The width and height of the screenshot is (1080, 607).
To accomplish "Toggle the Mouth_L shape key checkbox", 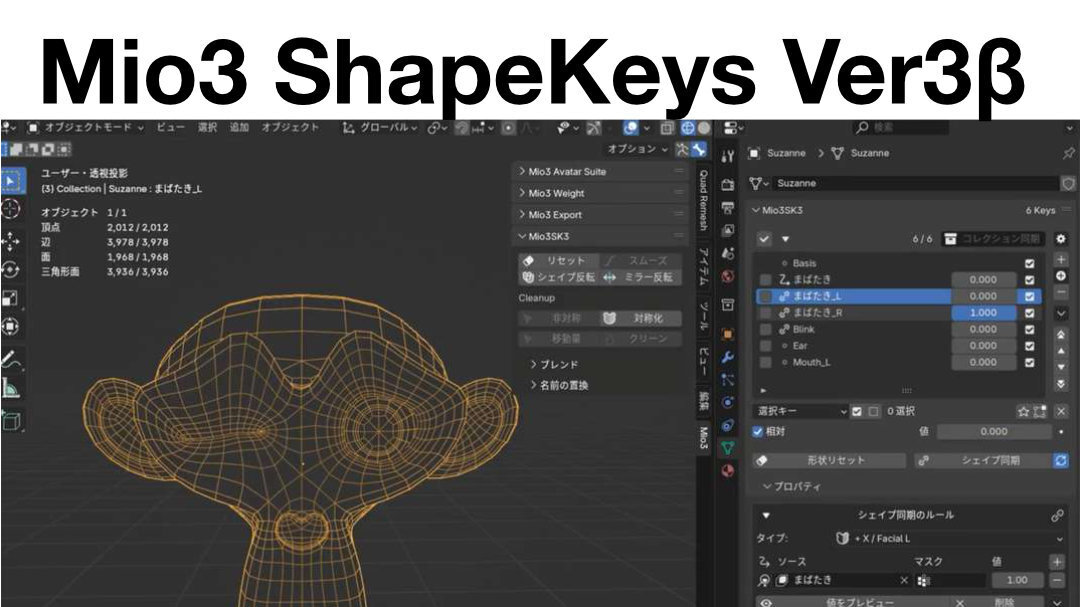I will pyautogui.click(x=1029, y=362).
